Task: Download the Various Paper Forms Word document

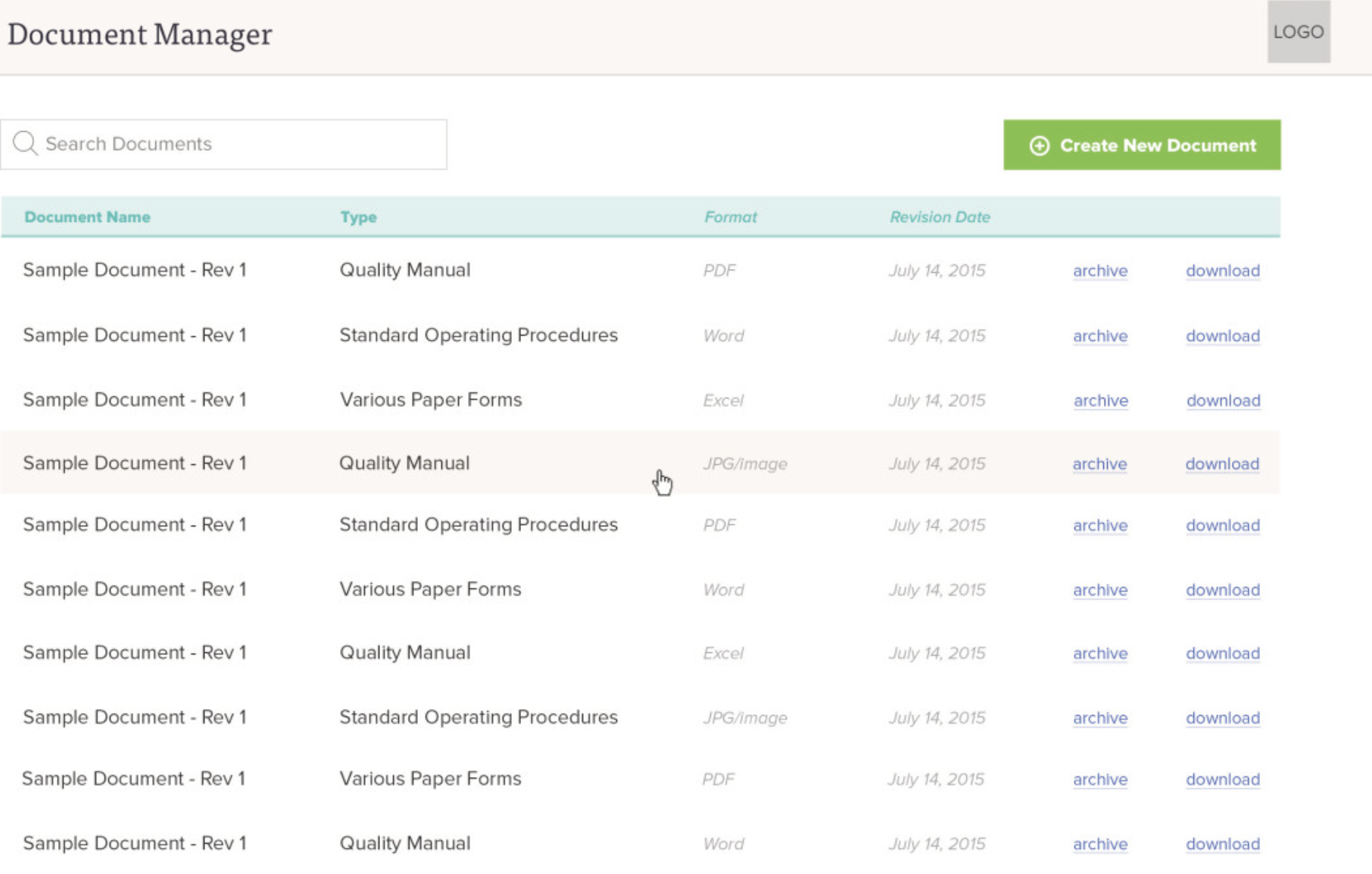Action: point(1223,590)
